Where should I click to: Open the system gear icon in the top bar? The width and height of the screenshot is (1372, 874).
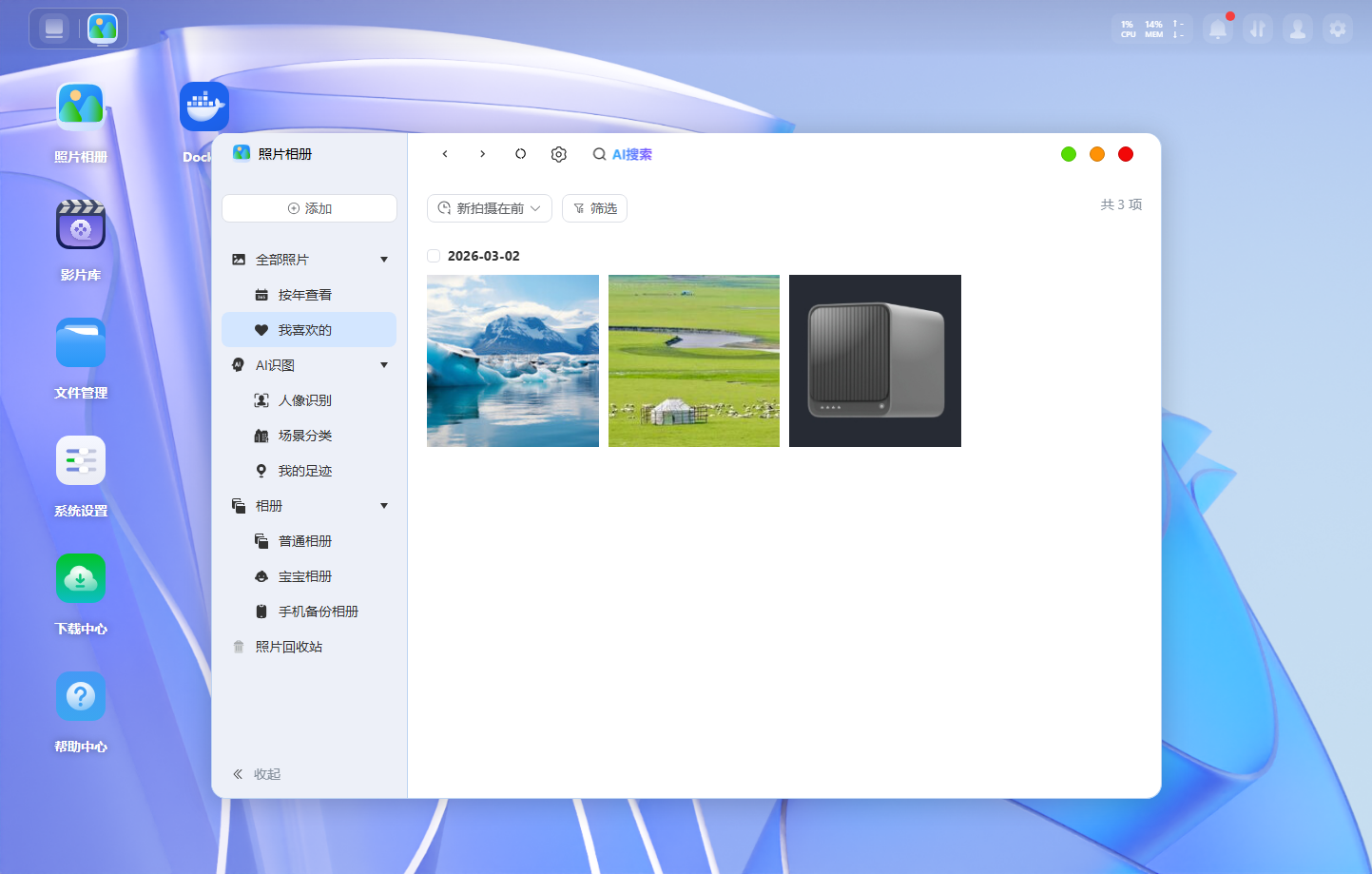point(1338,29)
